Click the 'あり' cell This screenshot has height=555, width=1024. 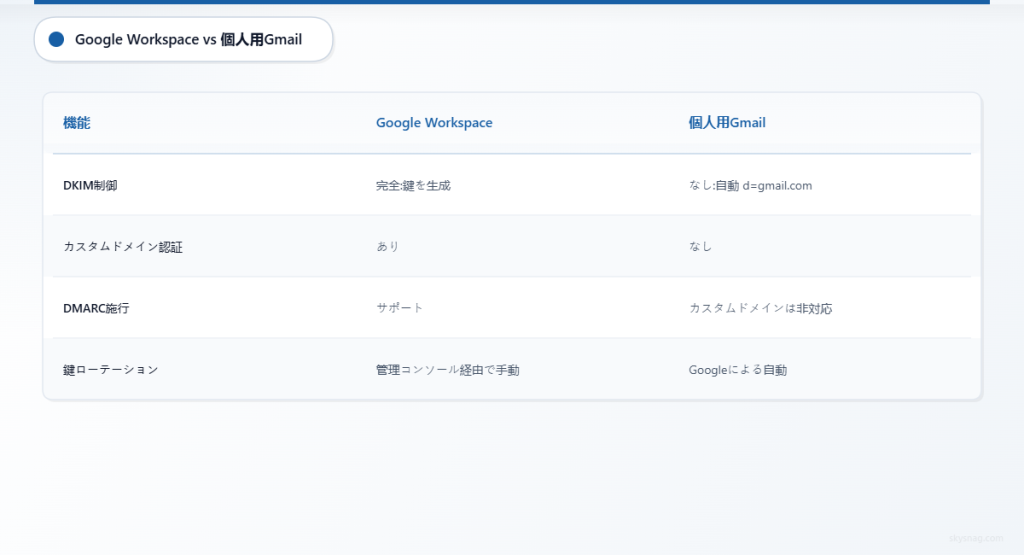tap(387, 247)
